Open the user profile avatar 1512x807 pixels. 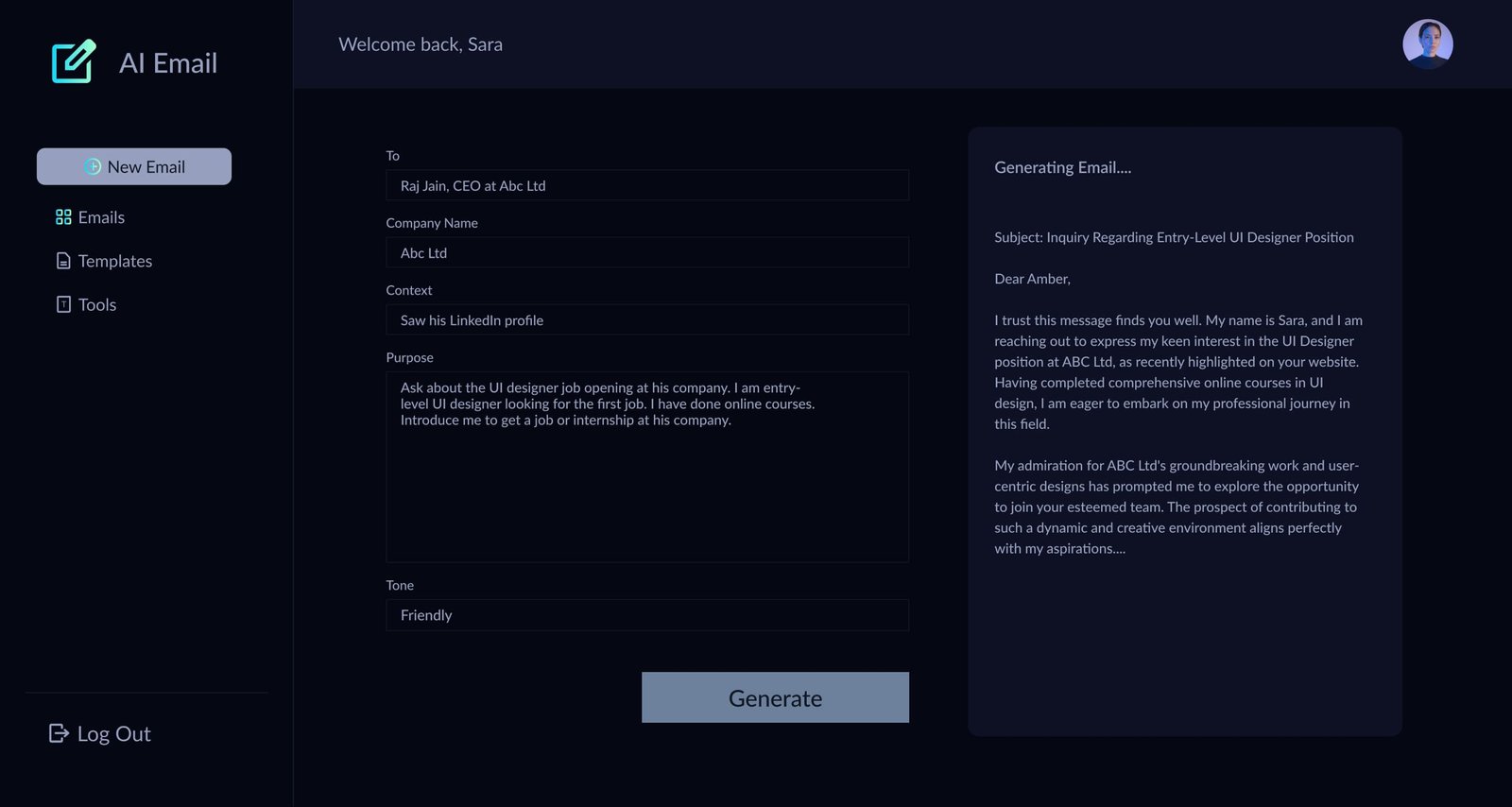1427,44
